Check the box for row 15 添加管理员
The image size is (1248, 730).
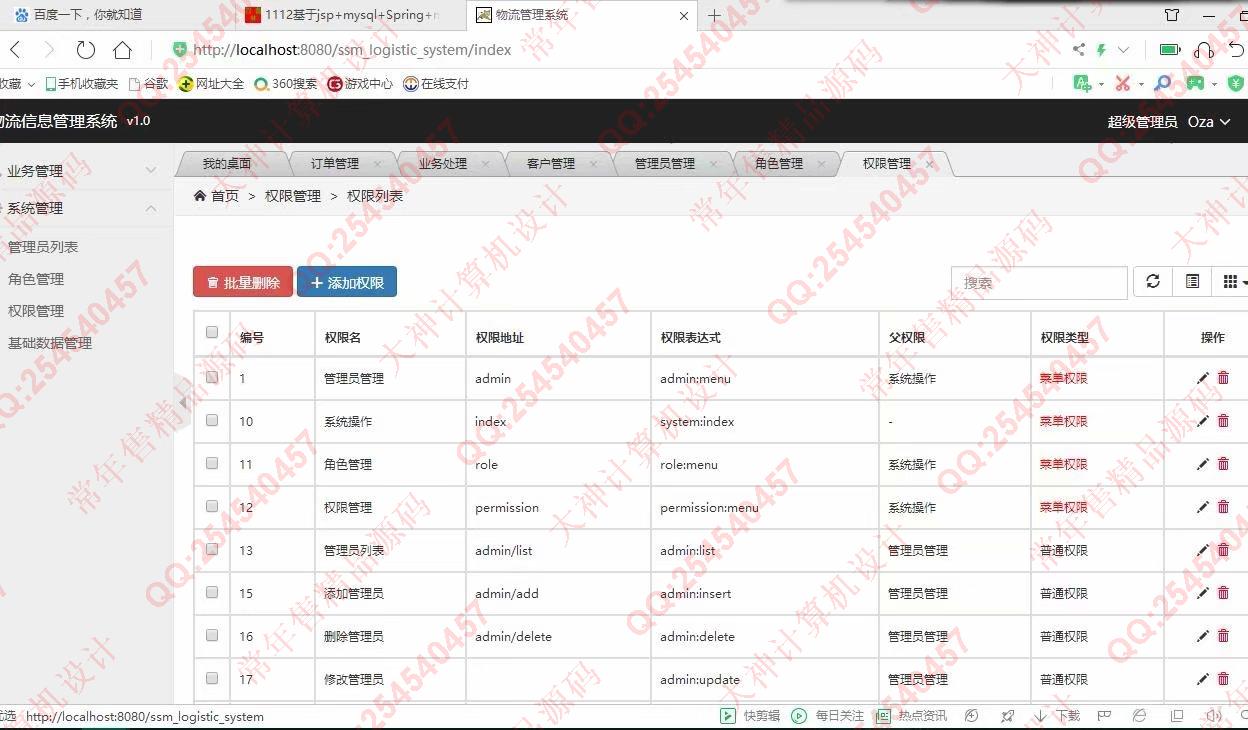(212, 592)
